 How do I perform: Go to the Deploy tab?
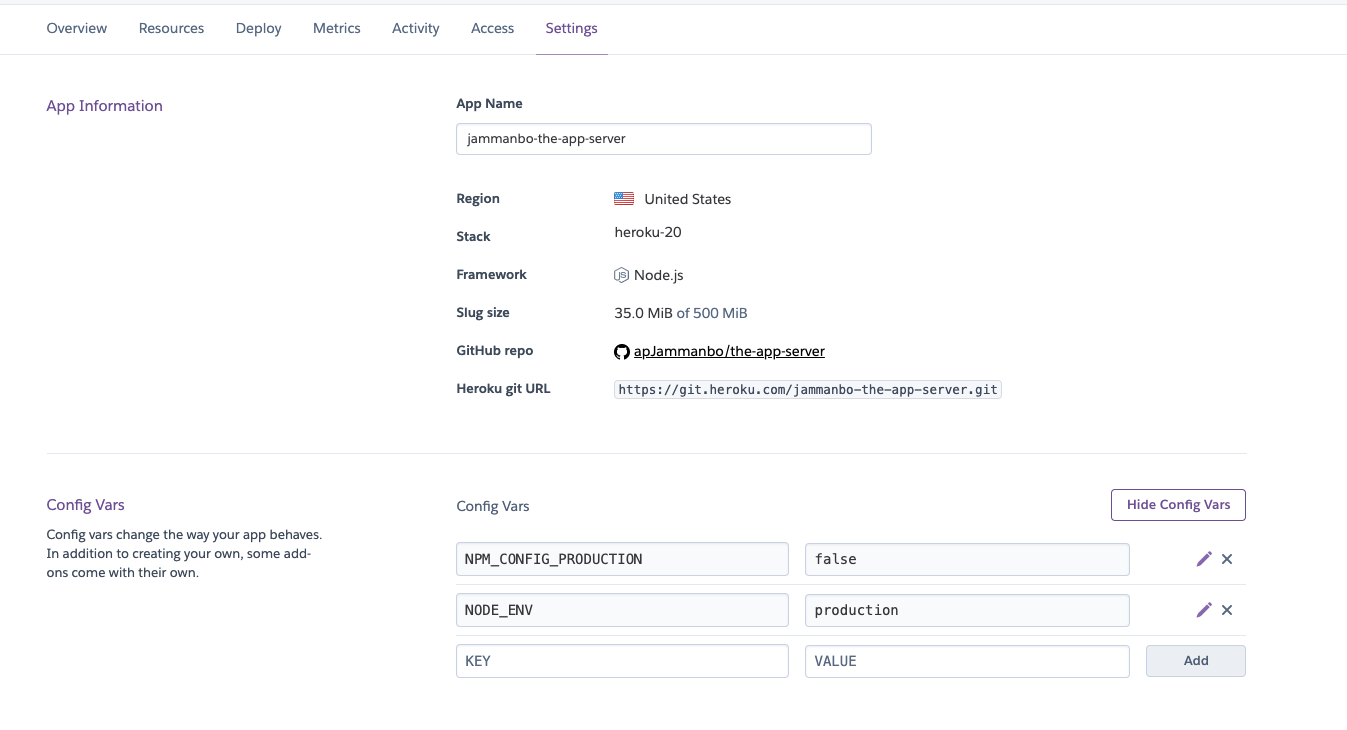pyautogui.click(x=259, y=28)
